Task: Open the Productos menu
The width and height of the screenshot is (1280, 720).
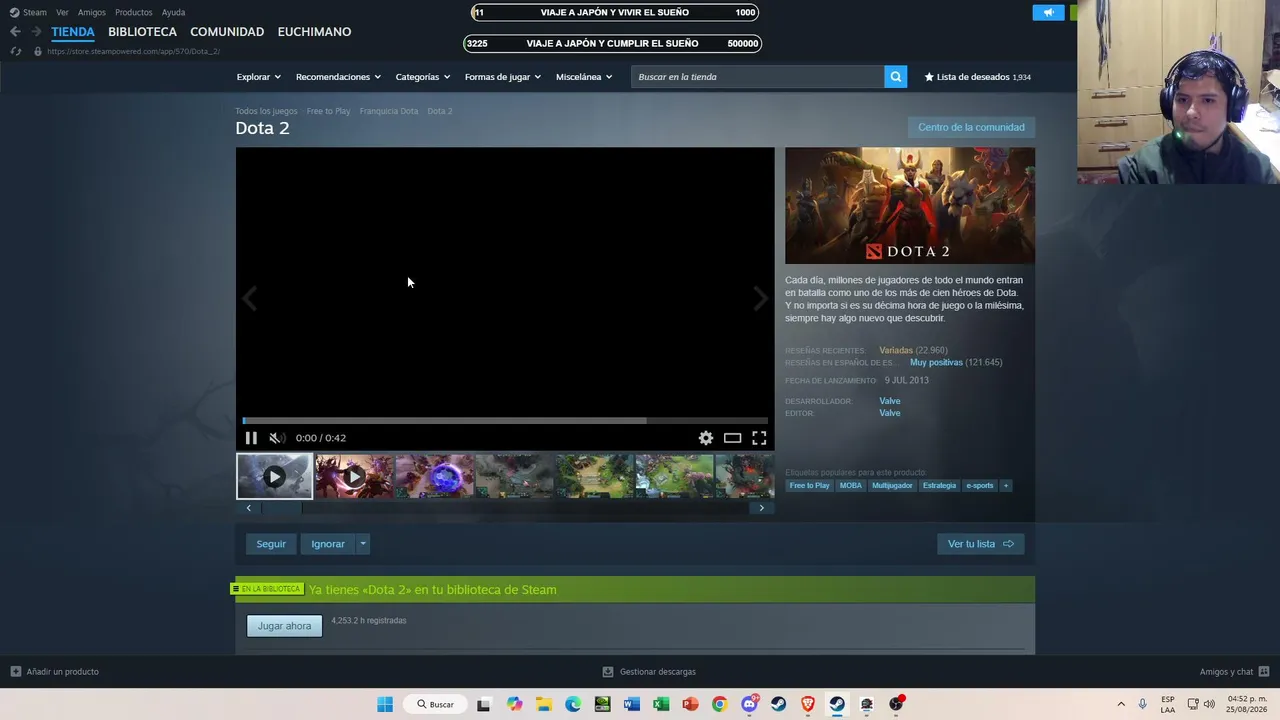Action: coord(133,13)
